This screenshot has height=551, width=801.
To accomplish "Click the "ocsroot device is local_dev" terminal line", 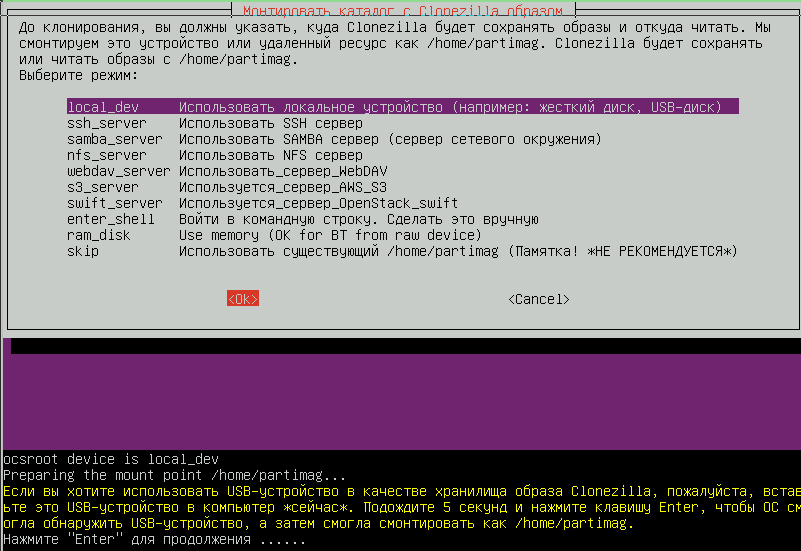I will (111, 459).
